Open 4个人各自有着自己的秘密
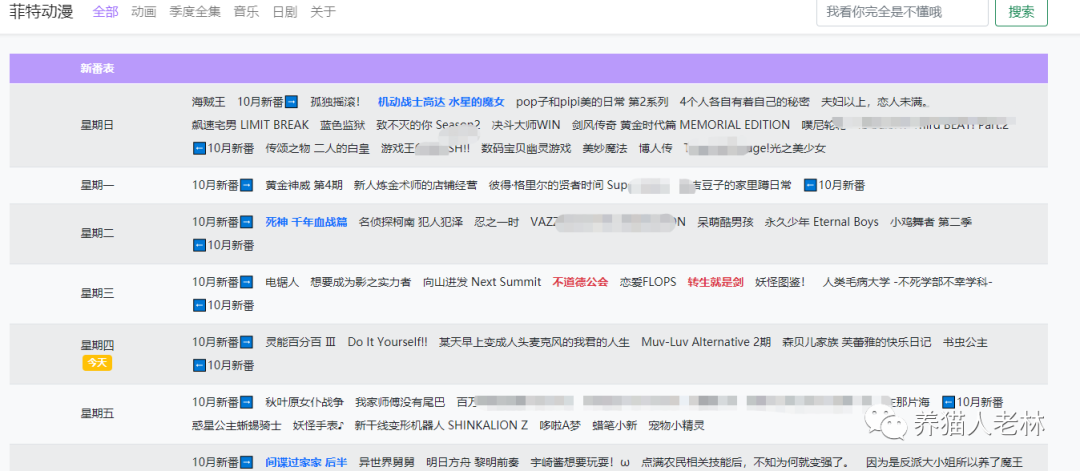This screenshot has width=1080, height=471. pyautogui.click(x=745, y=102)
